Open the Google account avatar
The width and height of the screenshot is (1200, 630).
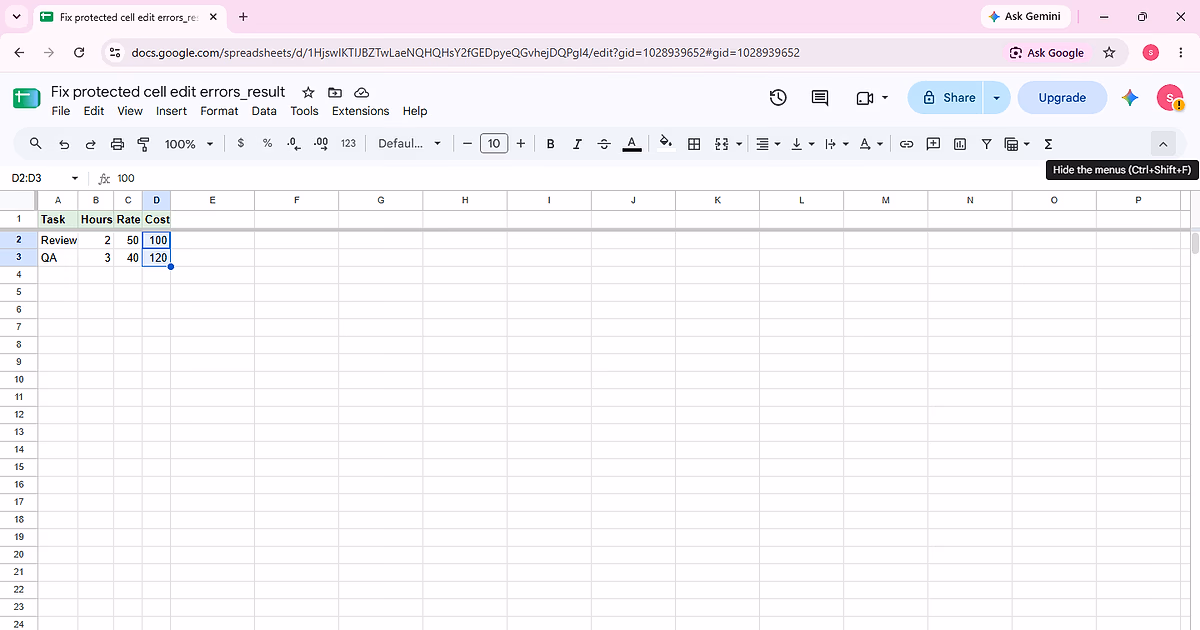[x=1170, y=97]
